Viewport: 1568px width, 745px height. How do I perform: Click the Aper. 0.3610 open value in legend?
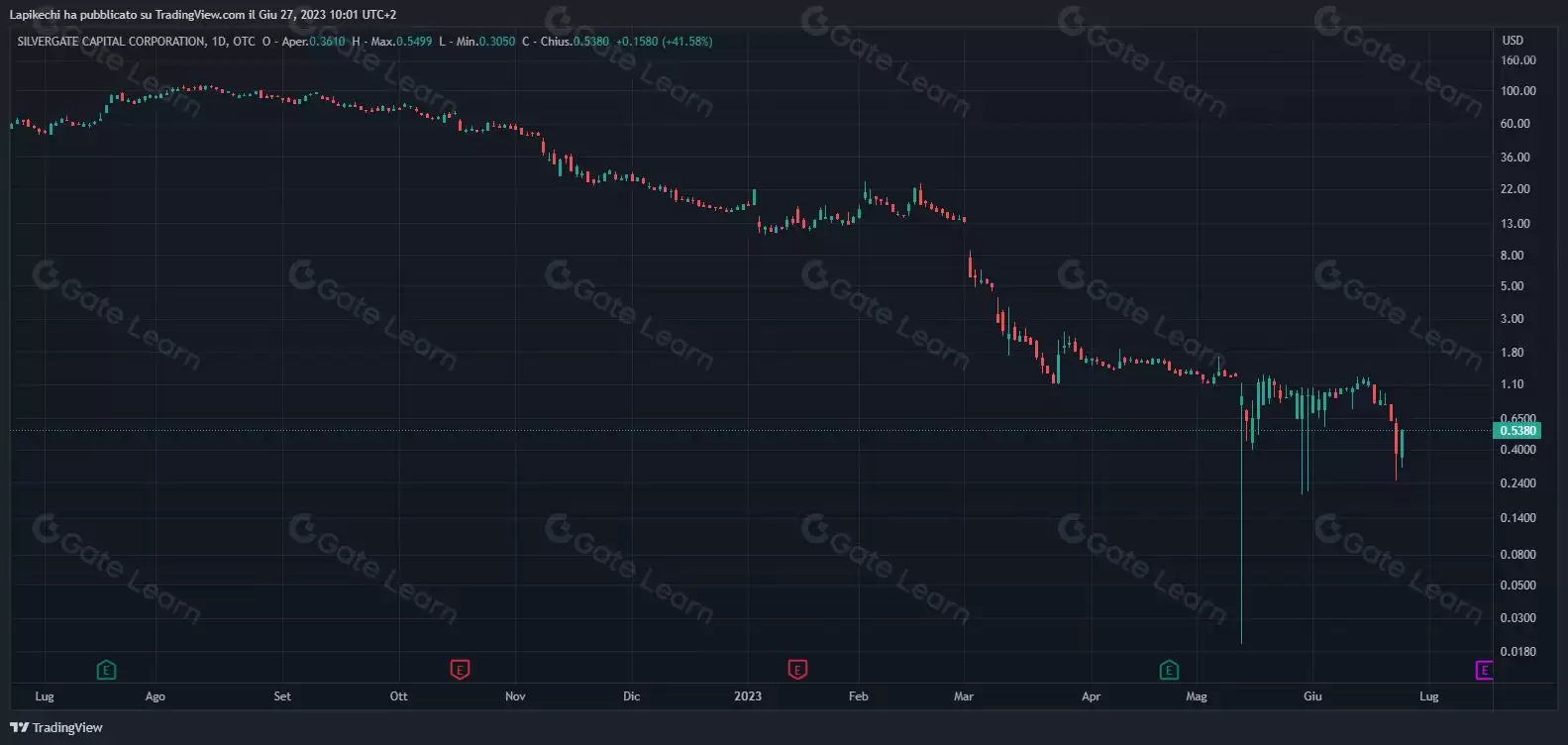pyautogui.click(x=314, y=42)
